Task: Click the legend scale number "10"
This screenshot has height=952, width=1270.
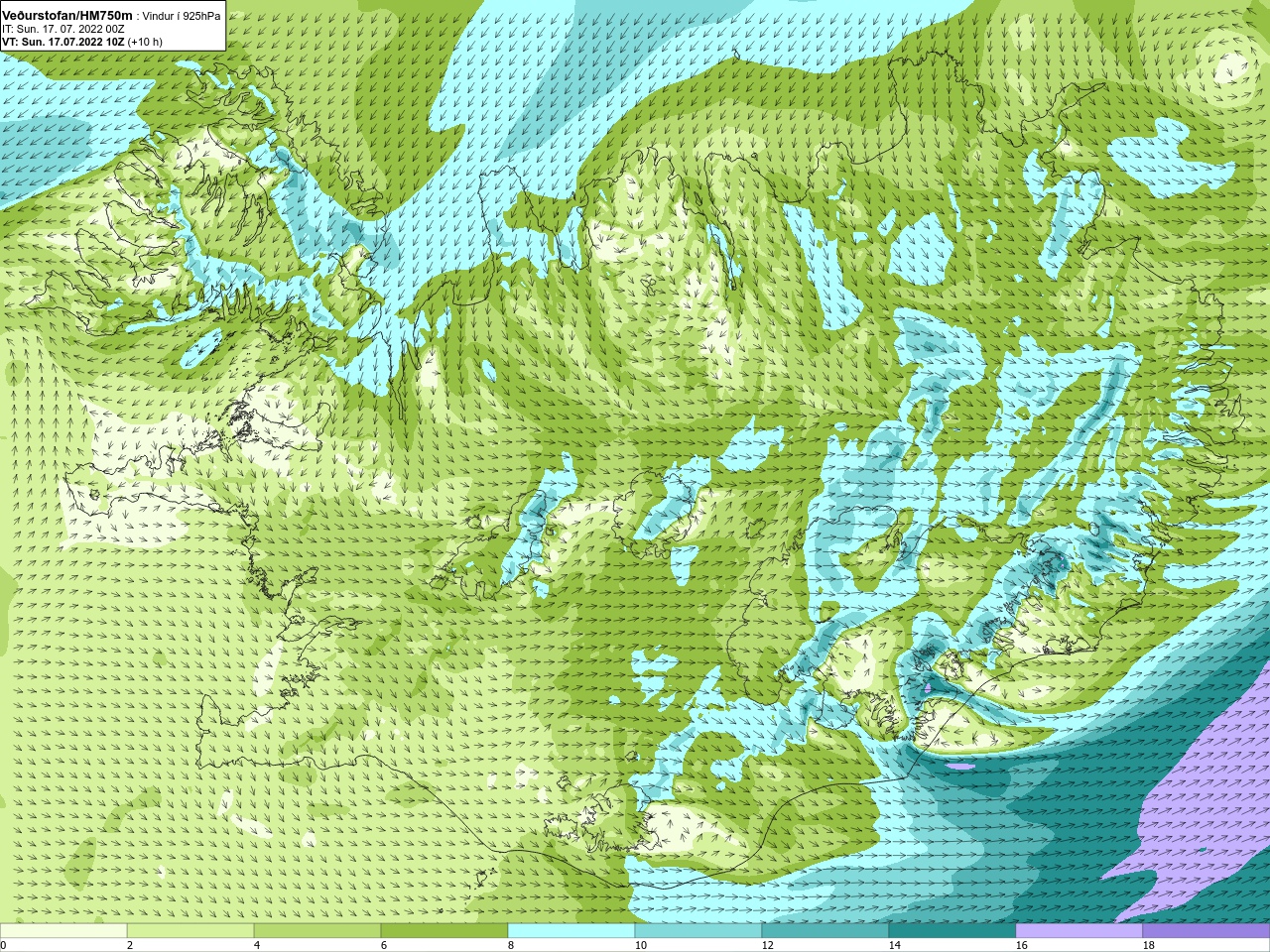Action: (641, 946)
